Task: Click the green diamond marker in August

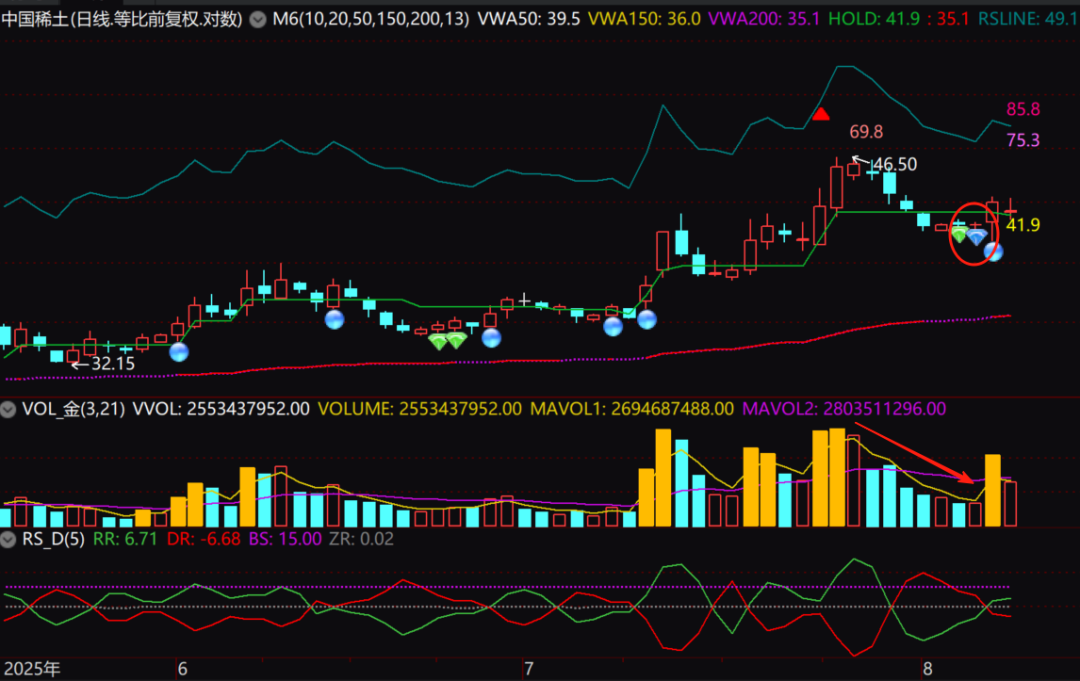Action: tap(959, 235)
